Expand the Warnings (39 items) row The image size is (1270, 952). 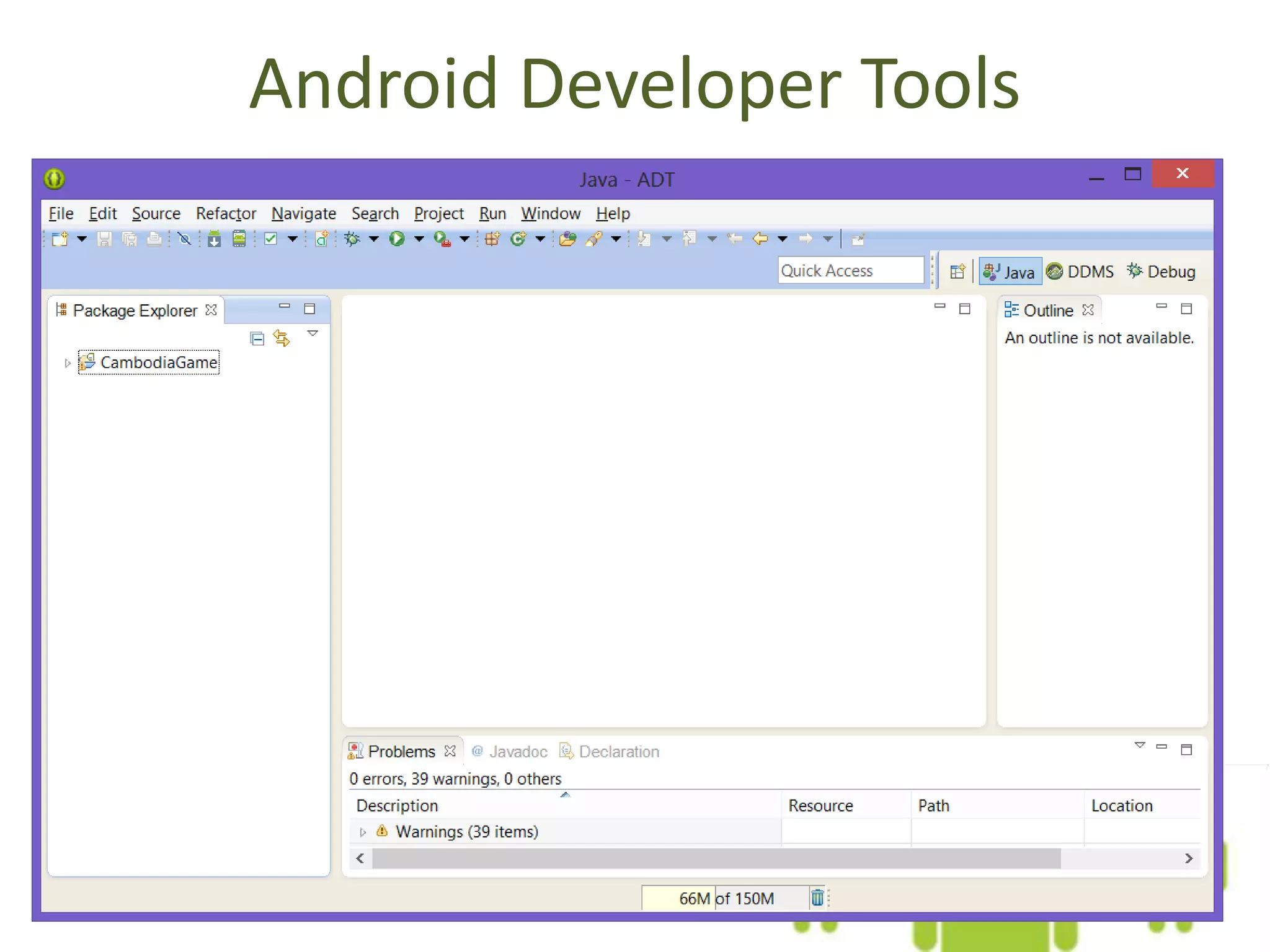tap(363, 832)
